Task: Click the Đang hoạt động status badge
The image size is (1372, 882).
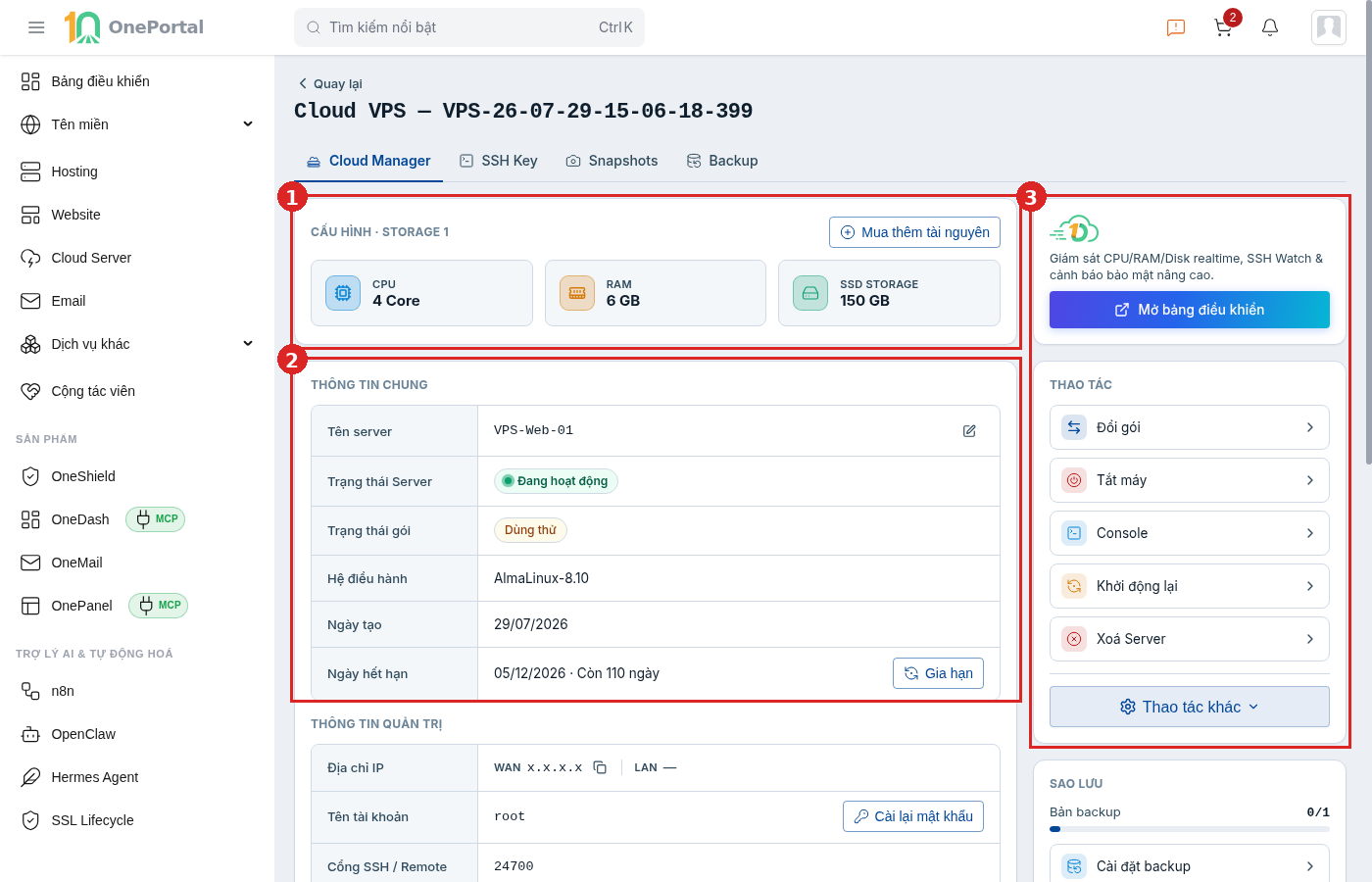Action: (x=556, y=481)
